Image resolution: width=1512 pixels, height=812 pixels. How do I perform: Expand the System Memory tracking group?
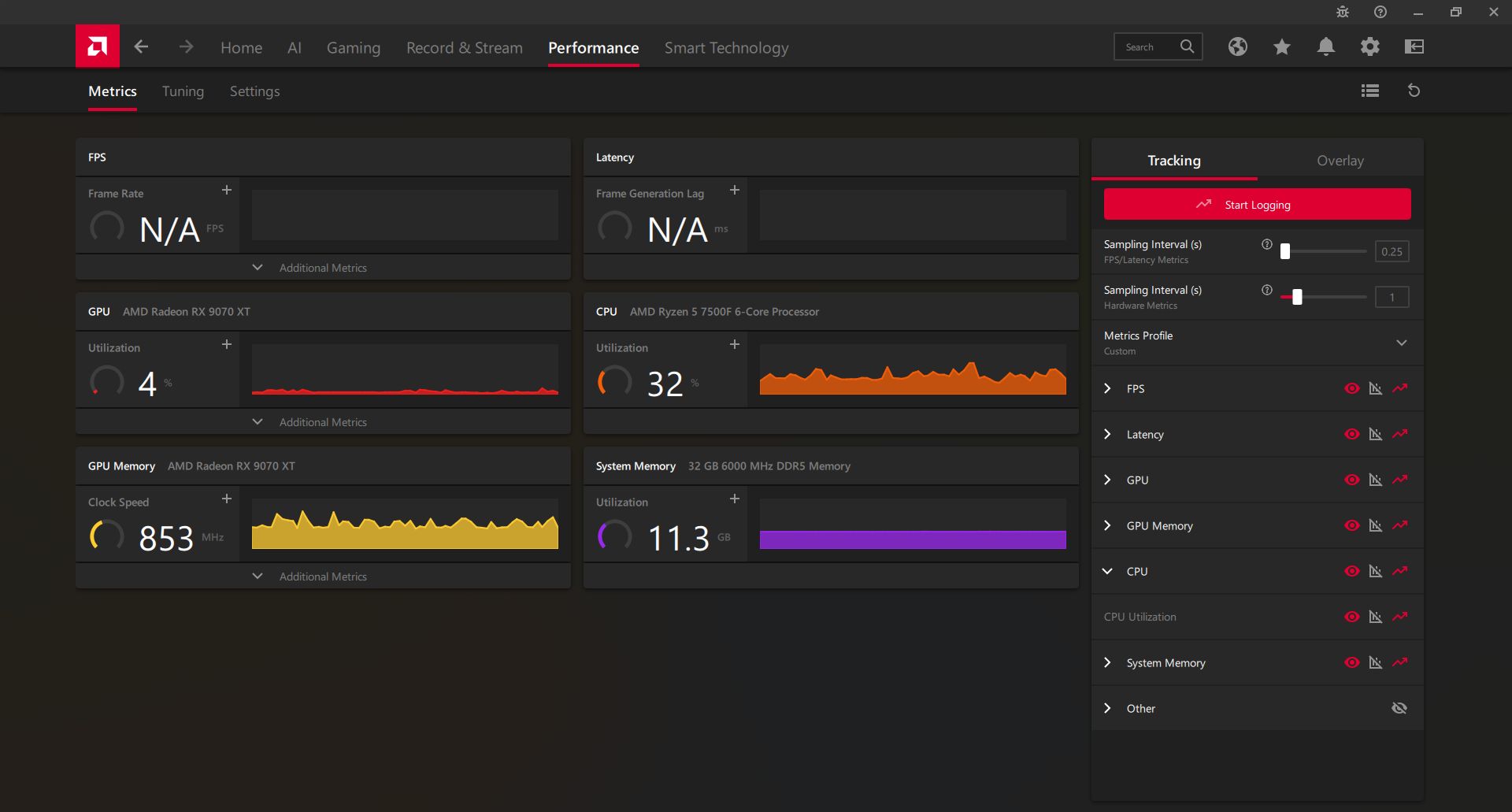[x=1108, y=662]
